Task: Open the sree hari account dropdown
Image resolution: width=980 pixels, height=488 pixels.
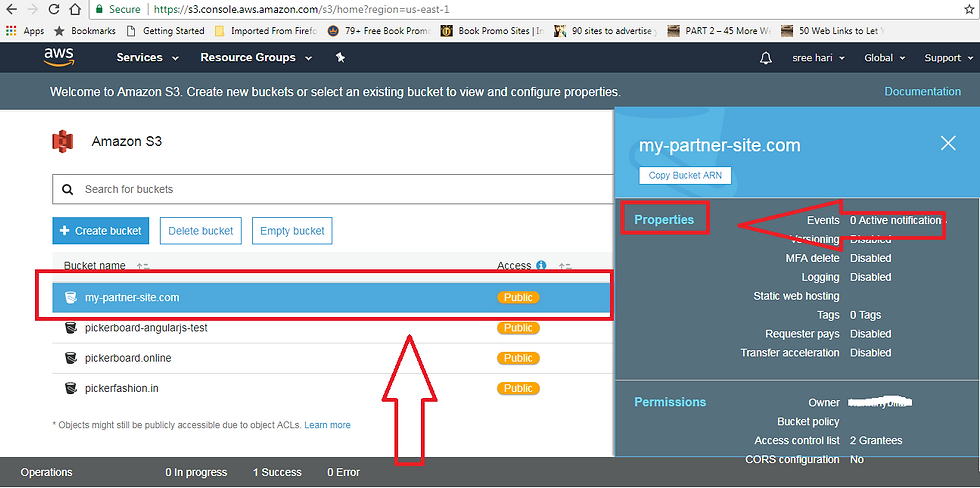Action: (x=819, y=58)
